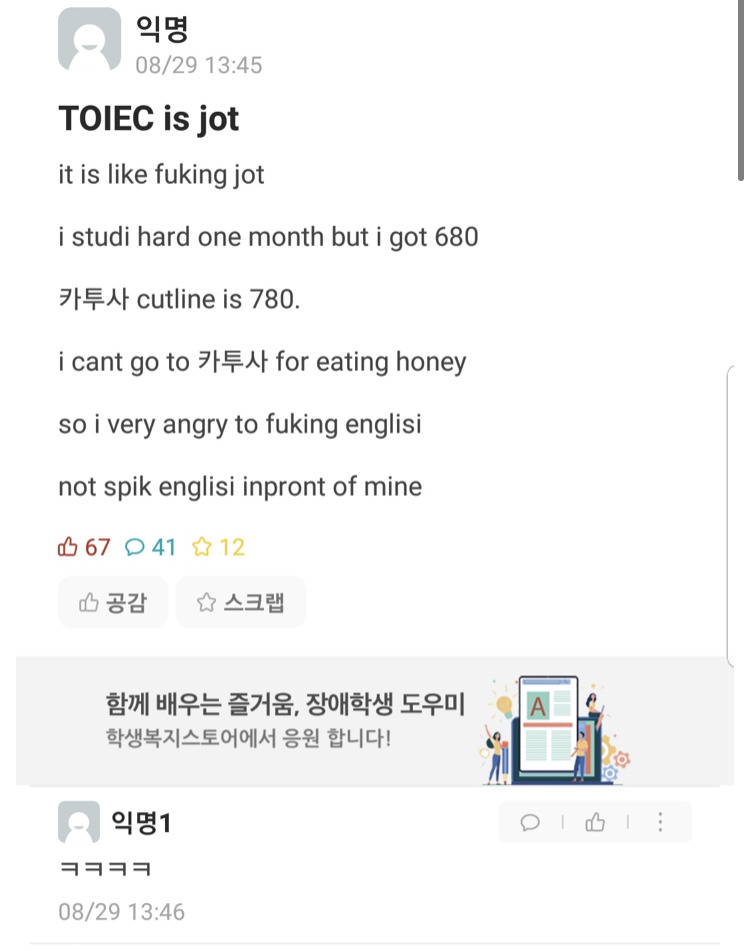Tap the original poster's anonymous avatar

click(89, 39)
